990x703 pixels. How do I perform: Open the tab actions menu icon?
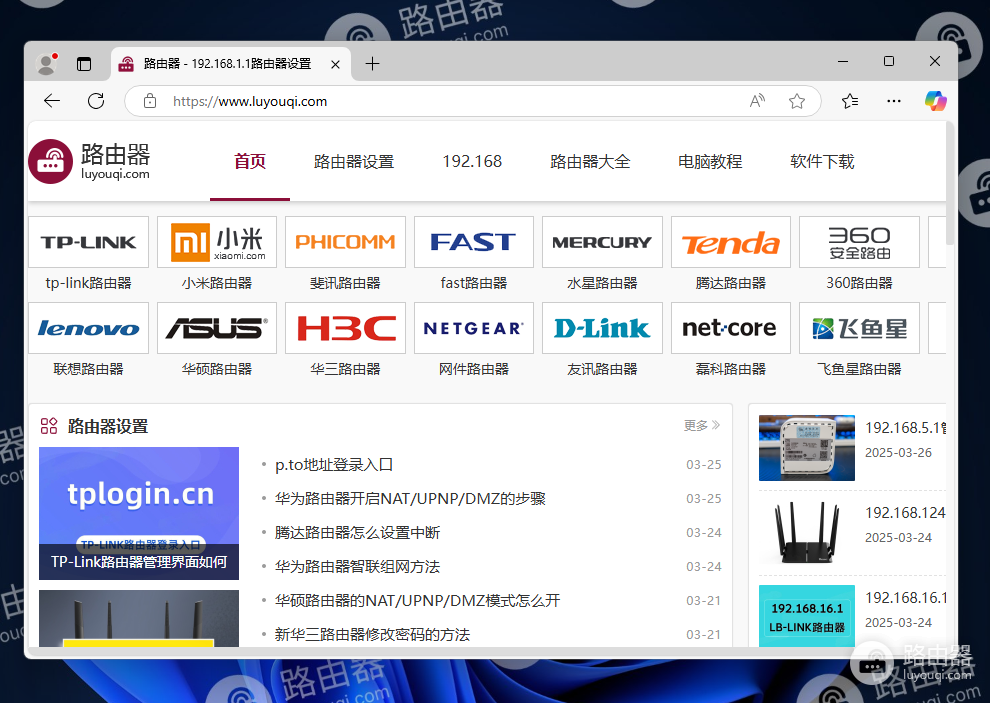coord(84,64)
